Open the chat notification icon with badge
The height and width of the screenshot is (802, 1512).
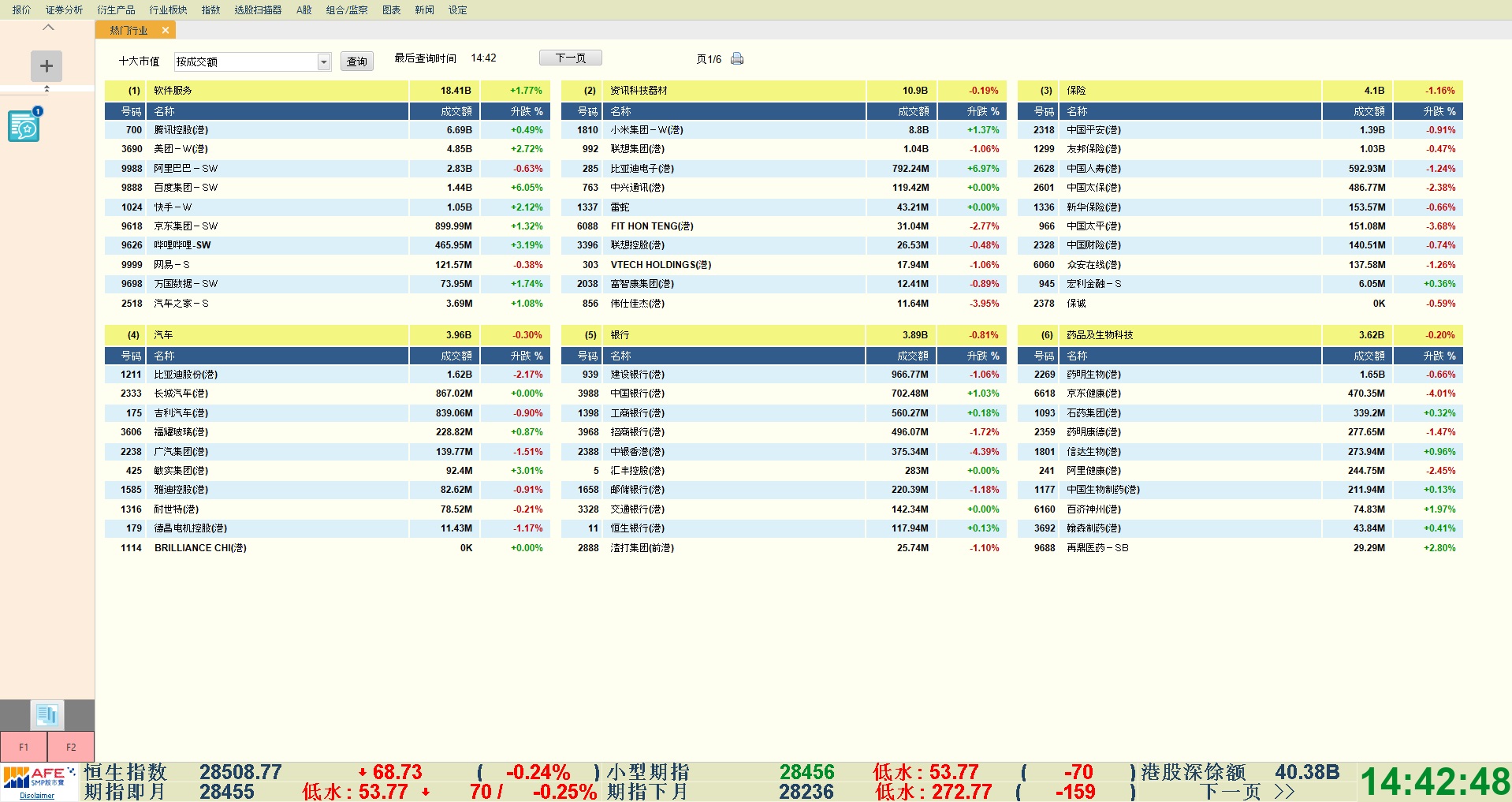point(24,125)
